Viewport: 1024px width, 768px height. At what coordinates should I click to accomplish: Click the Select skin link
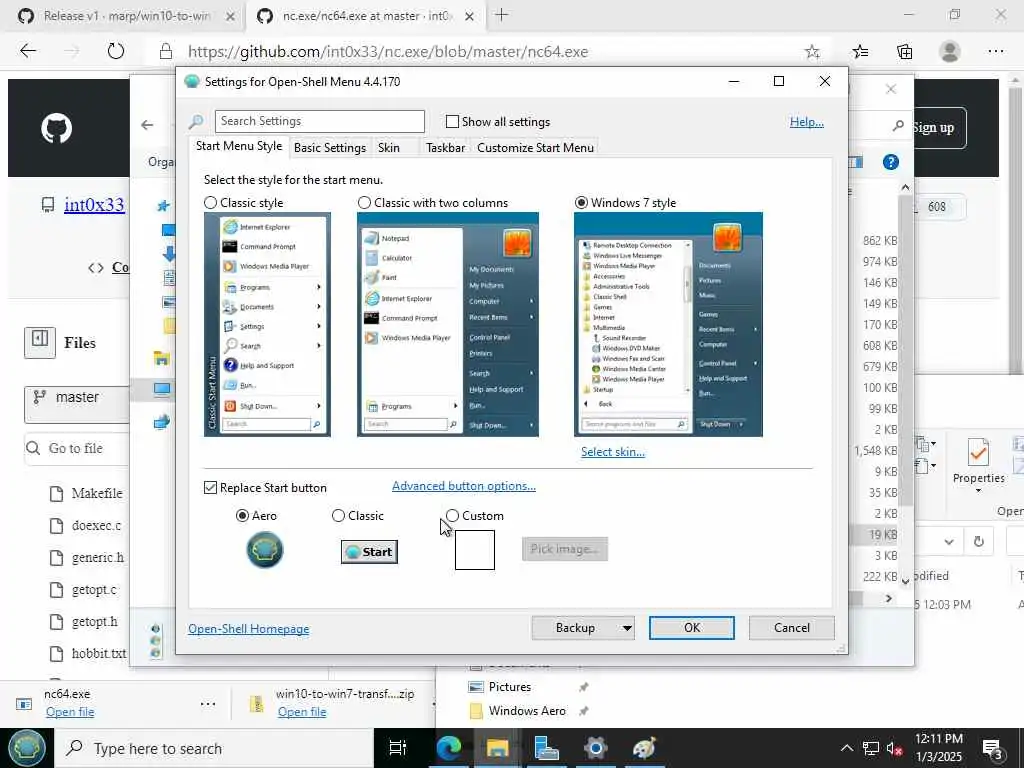(613, 451)
